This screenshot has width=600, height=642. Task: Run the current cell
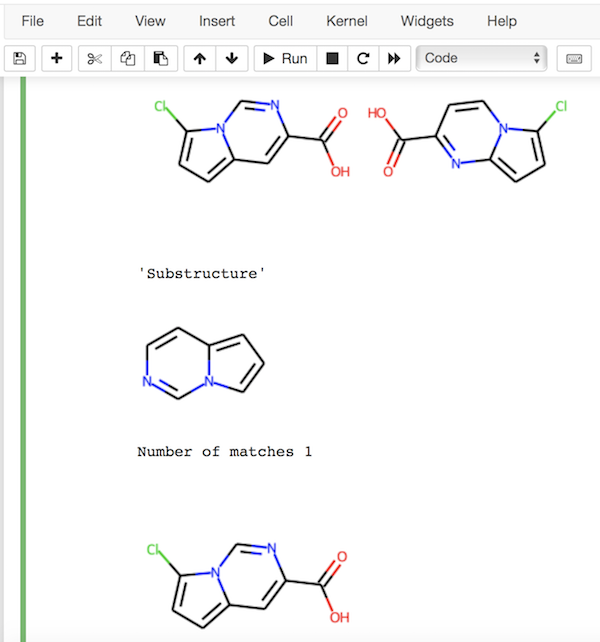(x=285, y=59)
